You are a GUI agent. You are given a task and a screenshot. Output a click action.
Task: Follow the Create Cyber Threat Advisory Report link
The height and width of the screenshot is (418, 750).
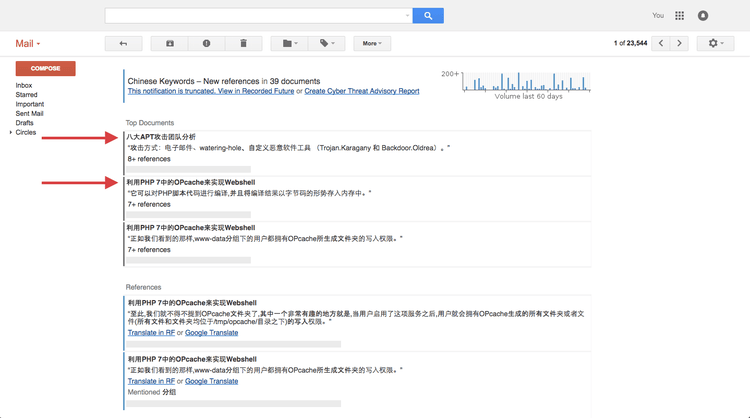pyautogui.click(x=362, y=91)
